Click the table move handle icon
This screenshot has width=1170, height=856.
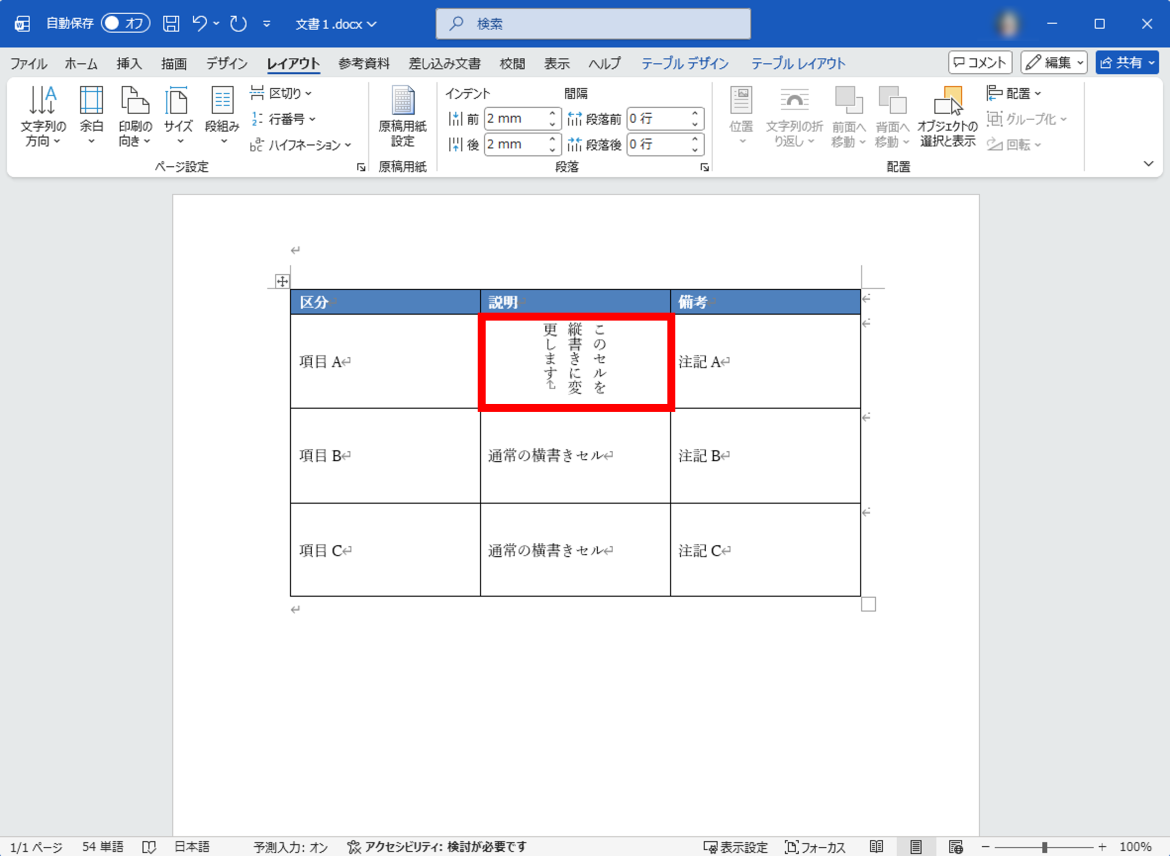282,282
